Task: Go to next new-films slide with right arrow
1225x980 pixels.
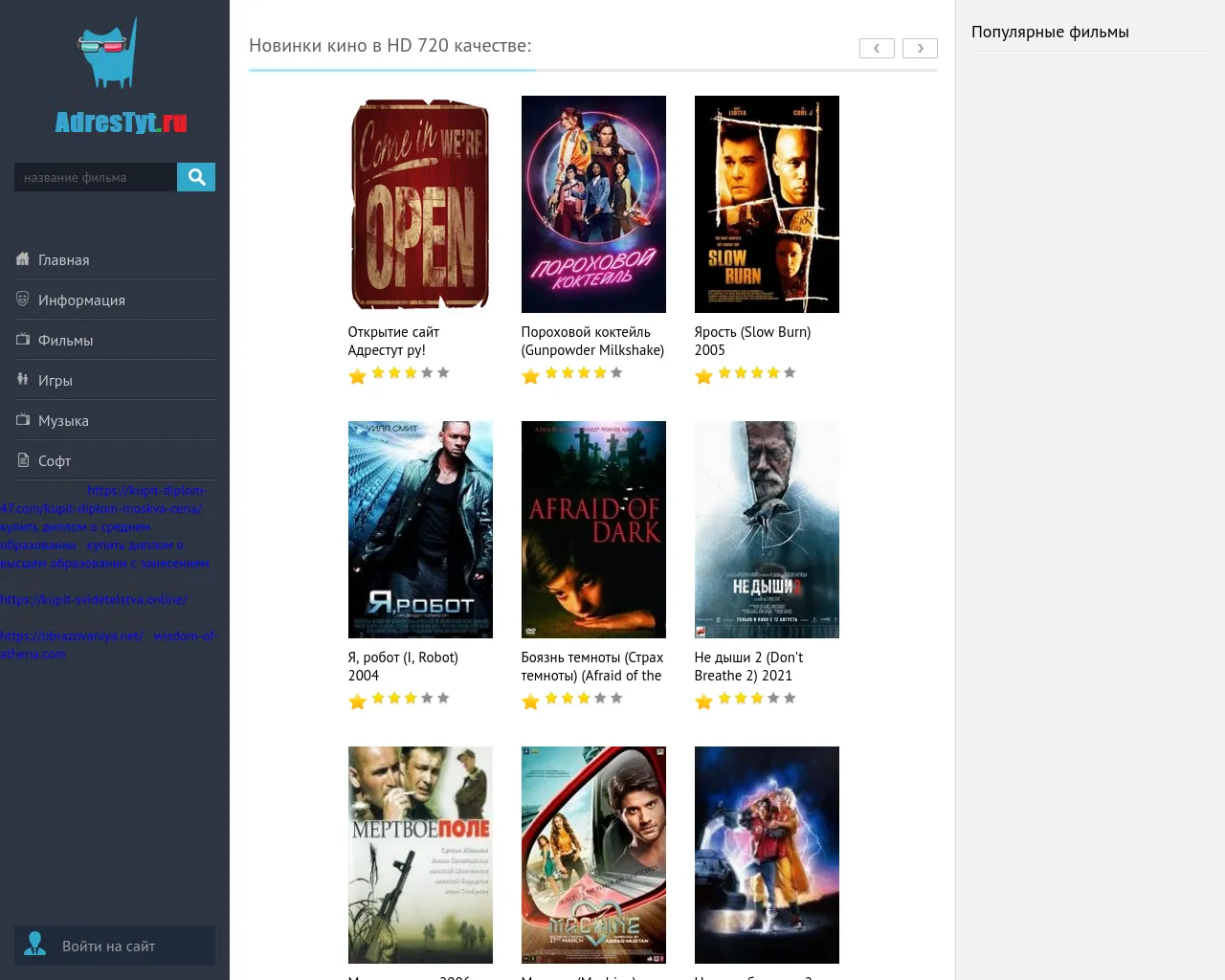Action: coord(920,48)
